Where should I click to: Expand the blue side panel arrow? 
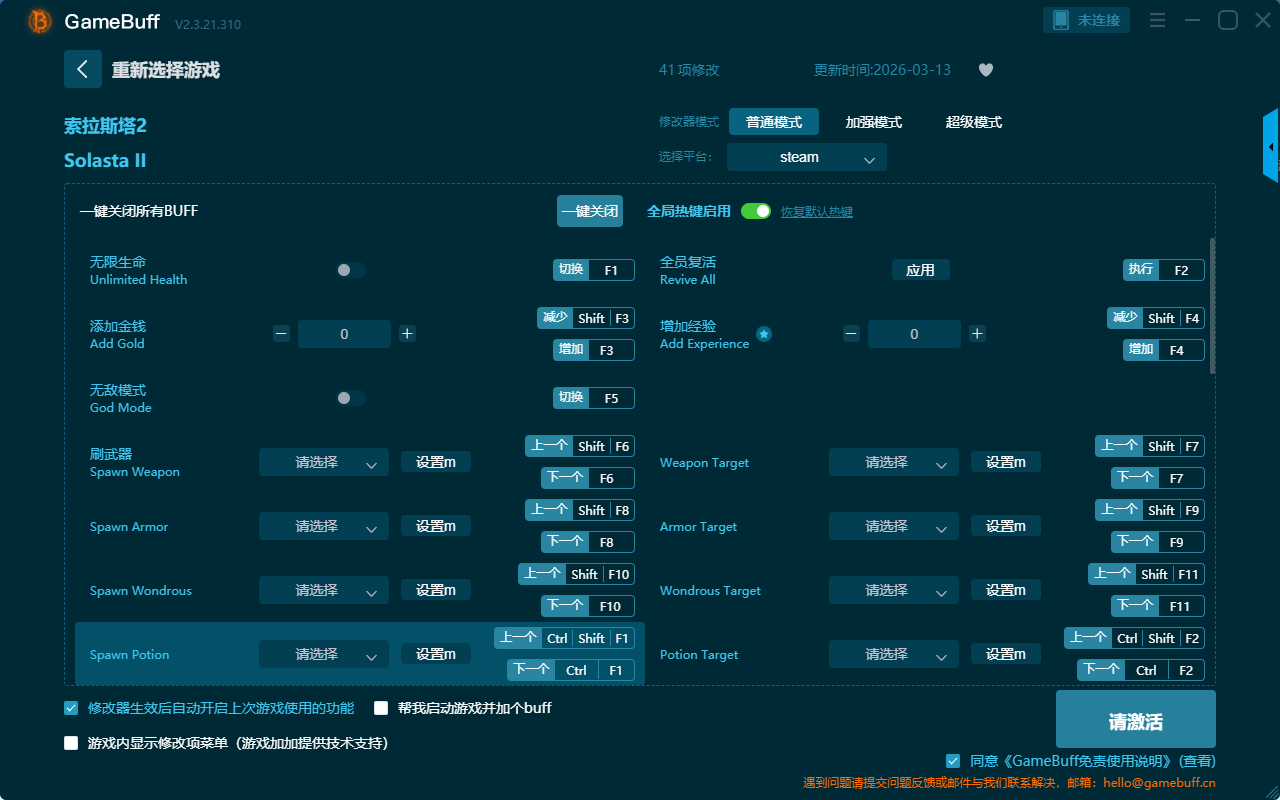1270,146
